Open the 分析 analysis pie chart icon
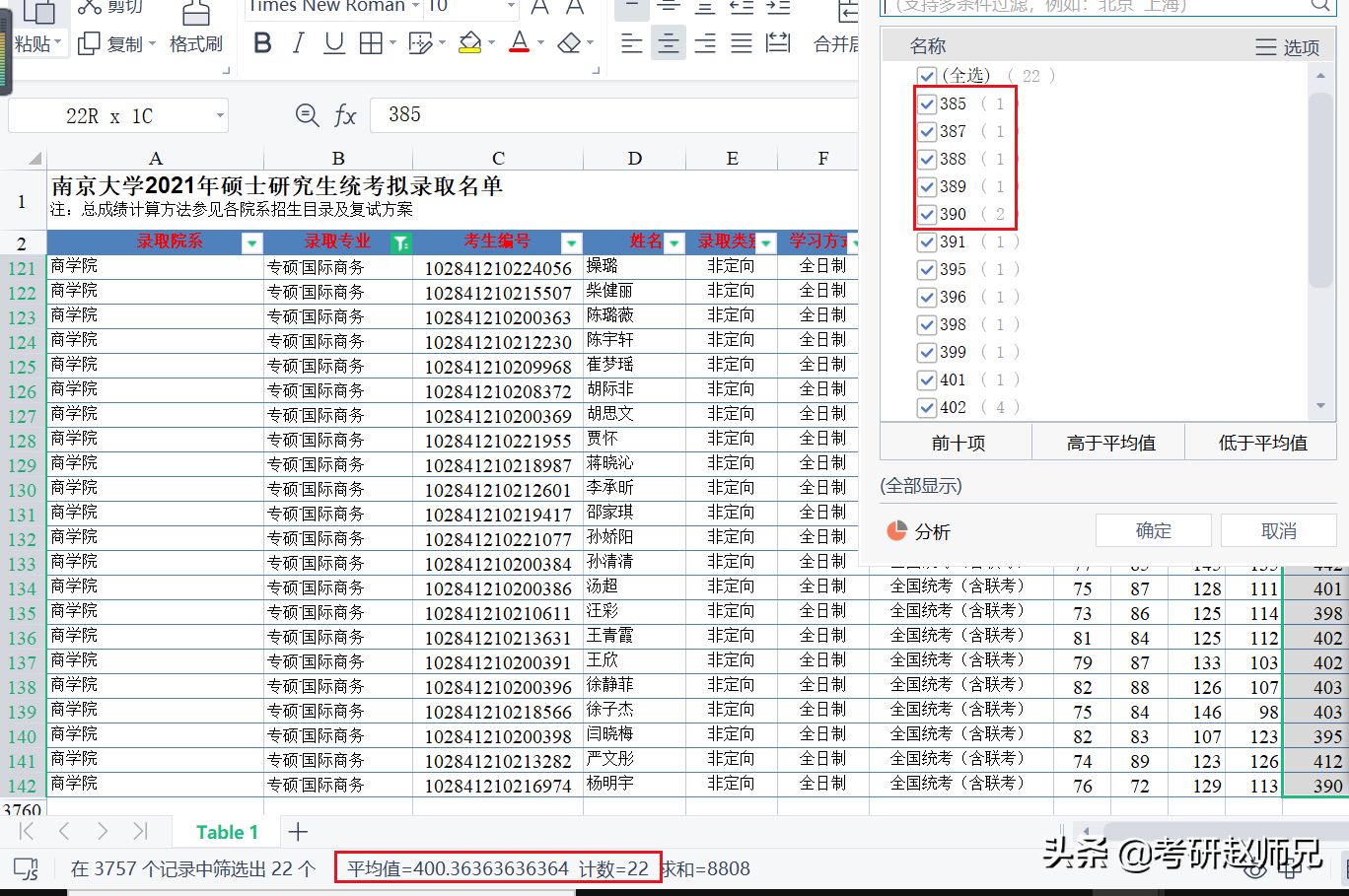 click(x=895, y=530)
